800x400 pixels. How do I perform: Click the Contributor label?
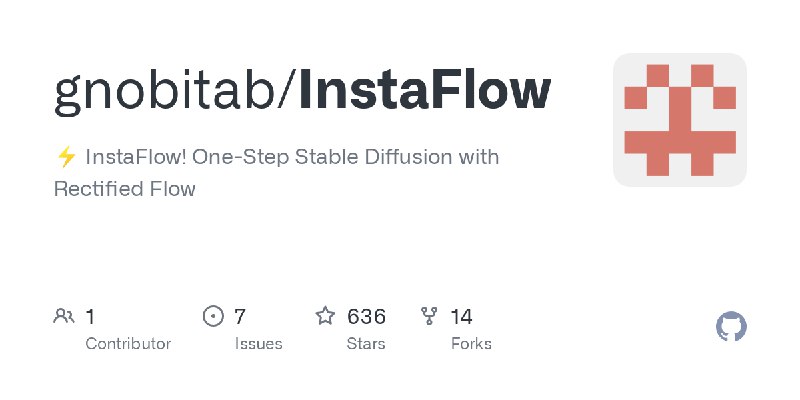tap(128, 344)
